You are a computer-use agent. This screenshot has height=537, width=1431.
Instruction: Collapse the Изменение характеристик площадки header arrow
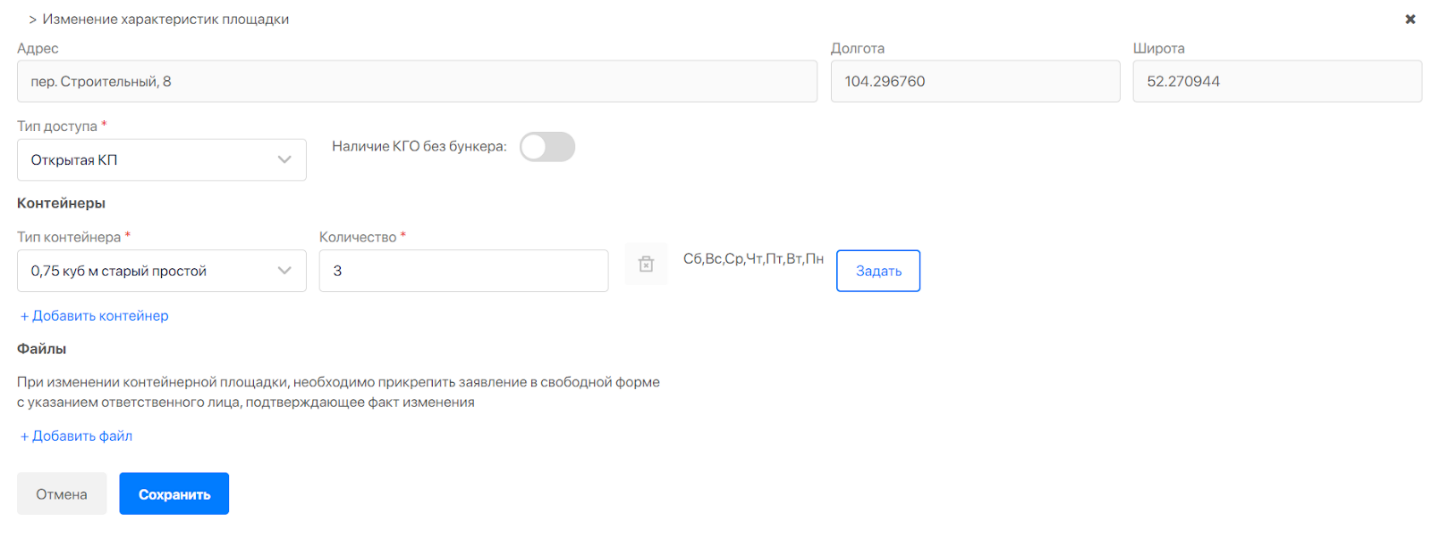33,19
